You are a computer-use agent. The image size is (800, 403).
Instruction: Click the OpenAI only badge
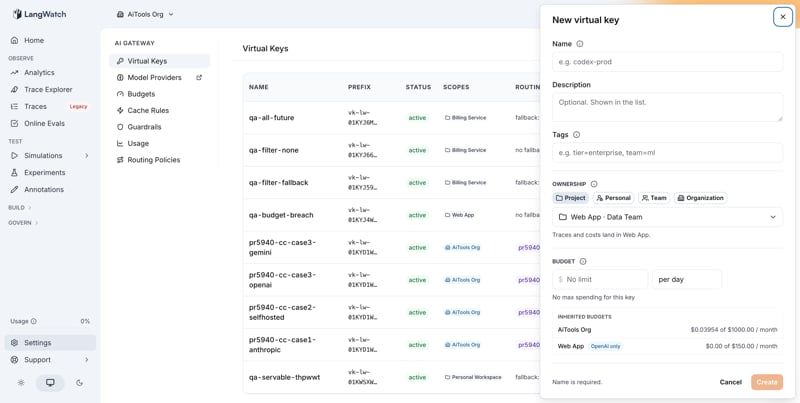tap(605, 346)
